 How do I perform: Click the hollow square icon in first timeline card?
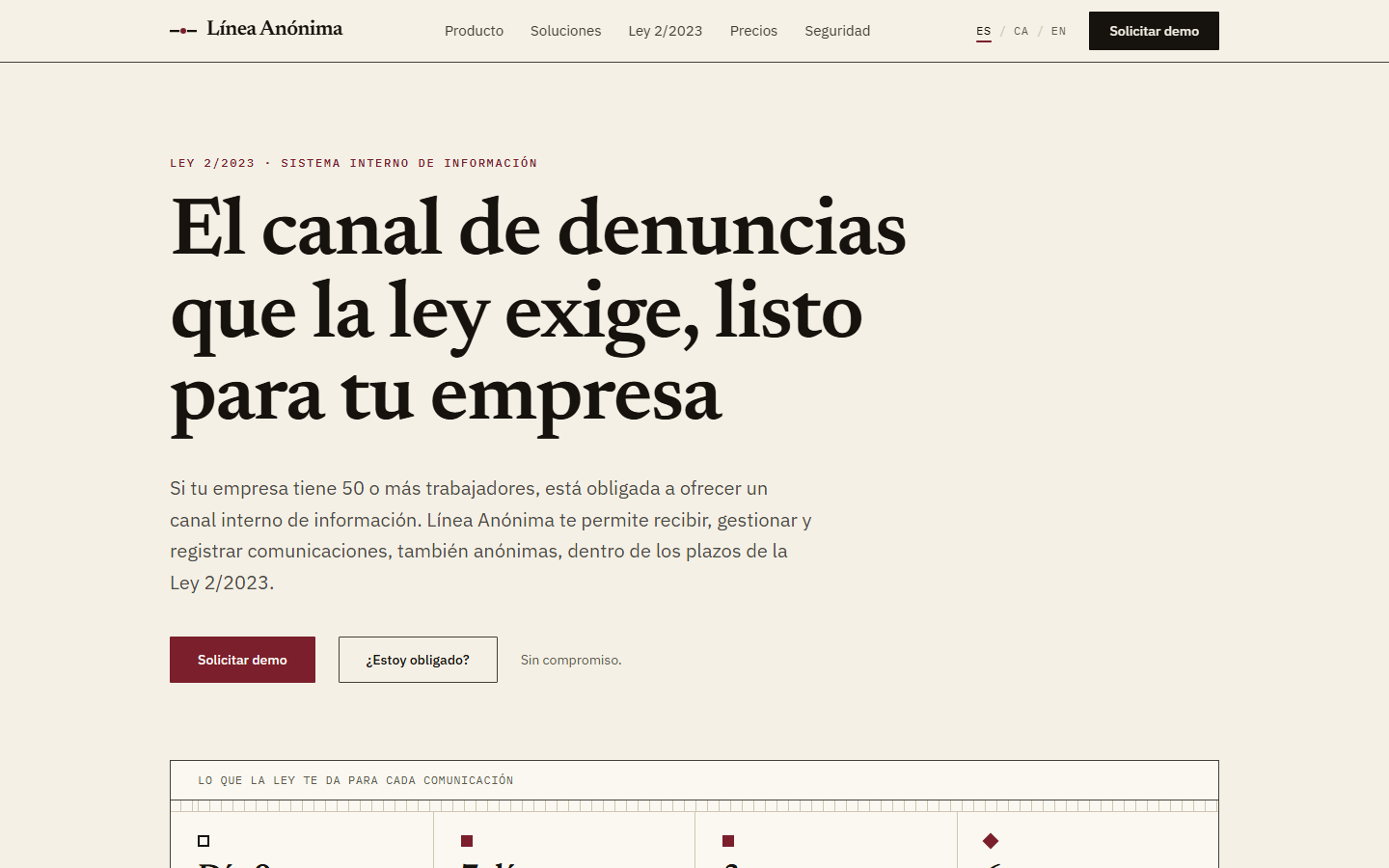point(204,841)
